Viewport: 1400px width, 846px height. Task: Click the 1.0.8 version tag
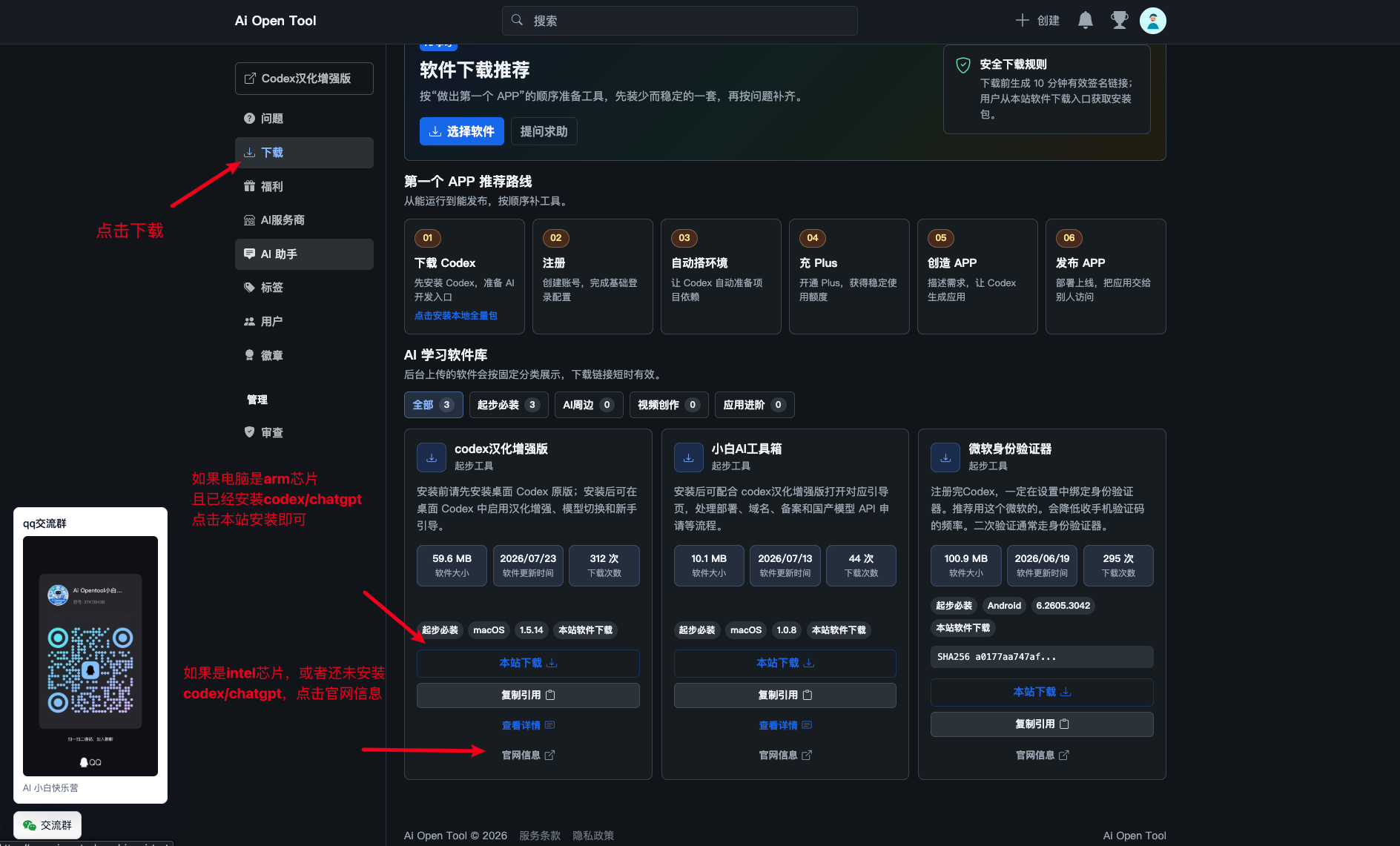pyautogui.click(x=786, y=630)
